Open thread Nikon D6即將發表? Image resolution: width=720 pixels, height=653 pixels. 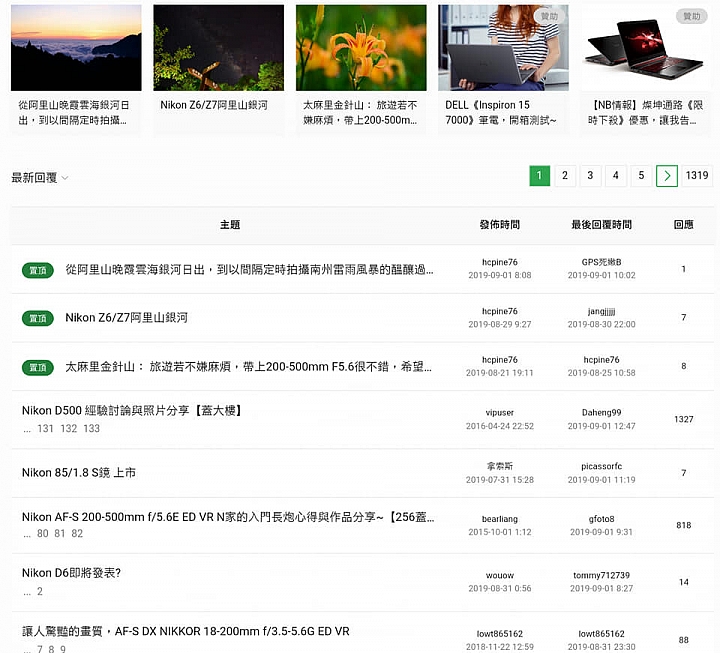[71, 573]
